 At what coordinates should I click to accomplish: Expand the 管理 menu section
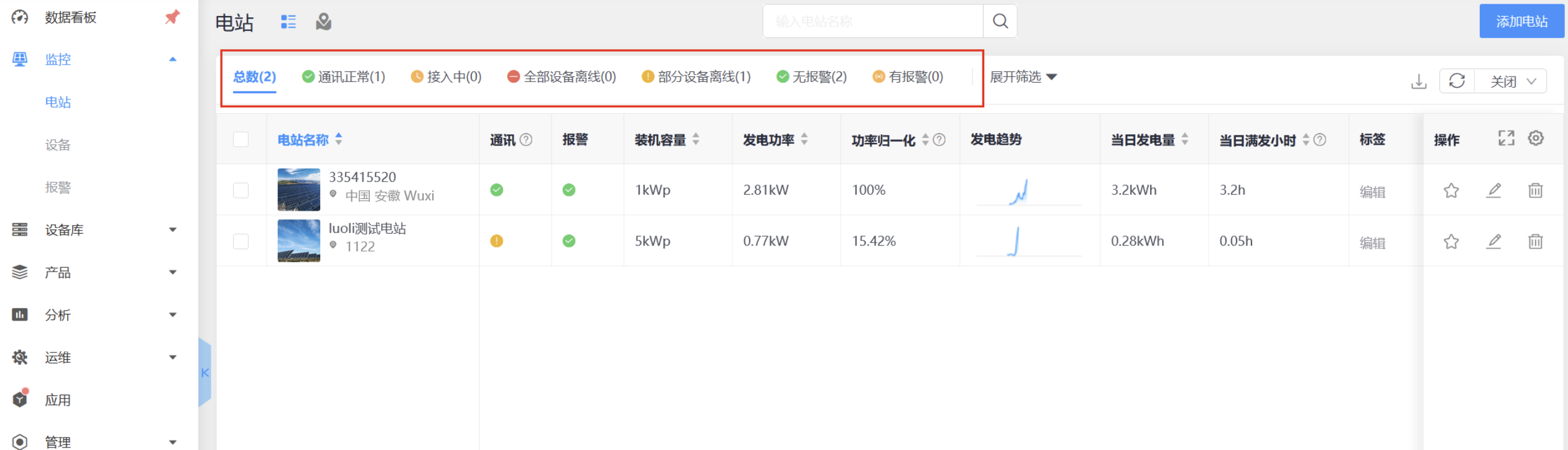173,442
